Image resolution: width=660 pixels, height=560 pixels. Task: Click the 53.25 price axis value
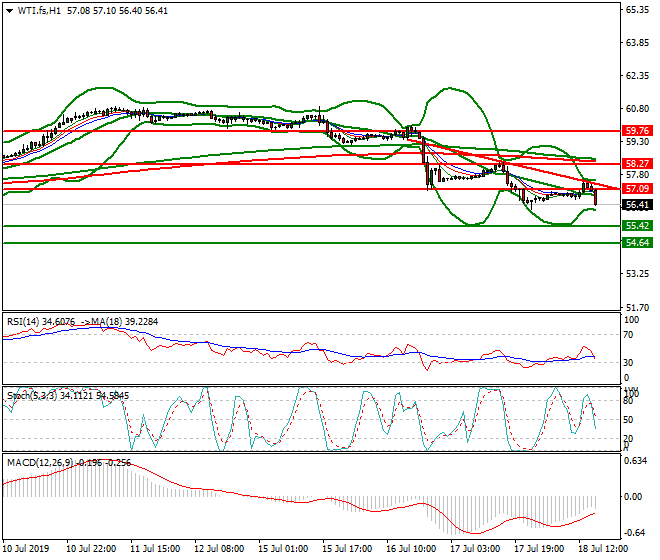[637, 274]
